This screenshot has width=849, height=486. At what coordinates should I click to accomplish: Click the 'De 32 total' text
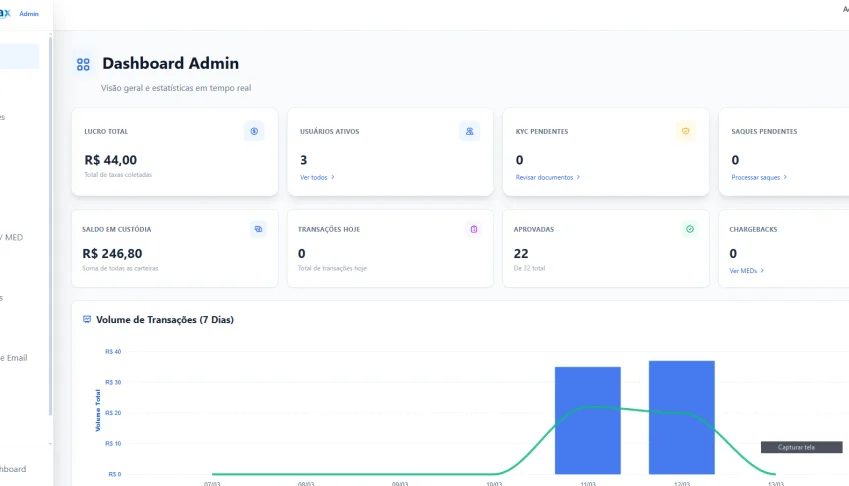coord(530,268)
